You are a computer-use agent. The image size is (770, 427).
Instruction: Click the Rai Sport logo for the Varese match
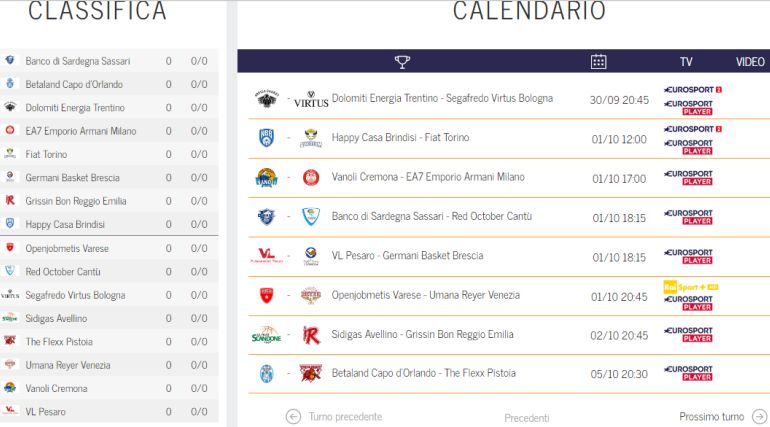pos(691,286)
